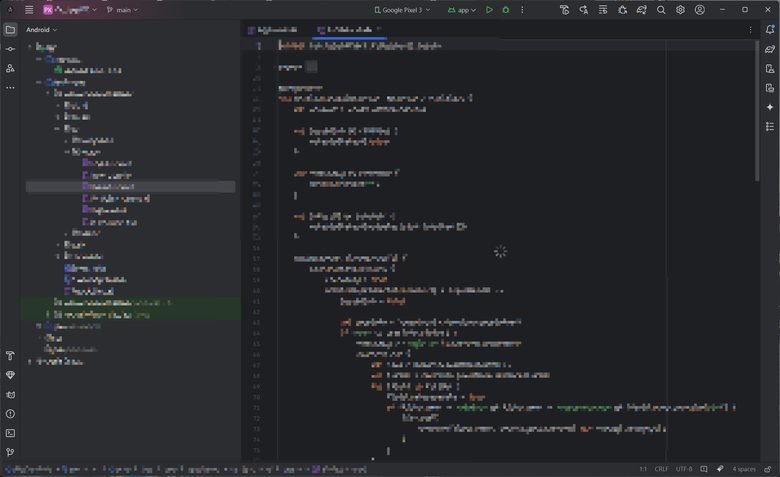
Task: Collapse the top root node in project tree
Action: [30, 47]
